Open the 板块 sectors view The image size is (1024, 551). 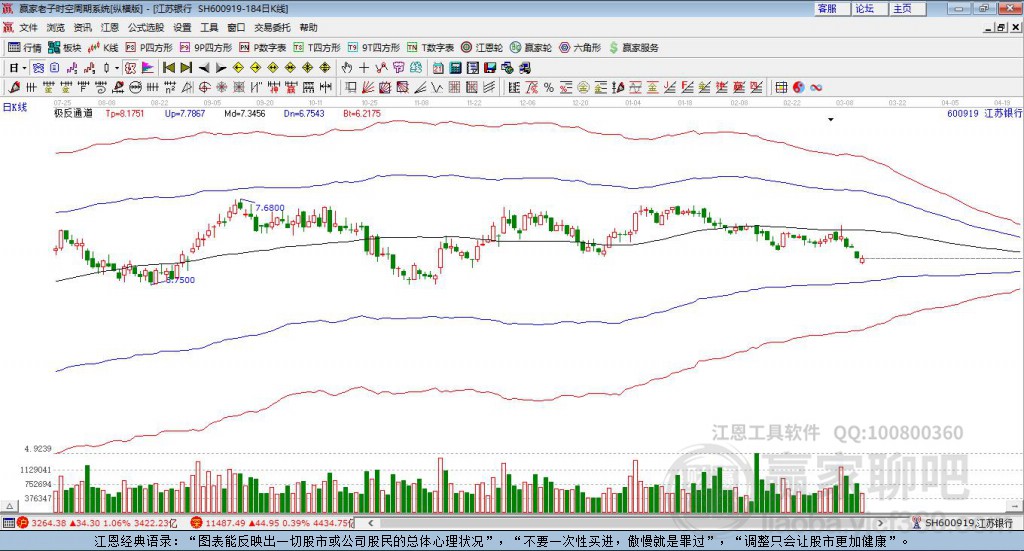pos(64,48)
